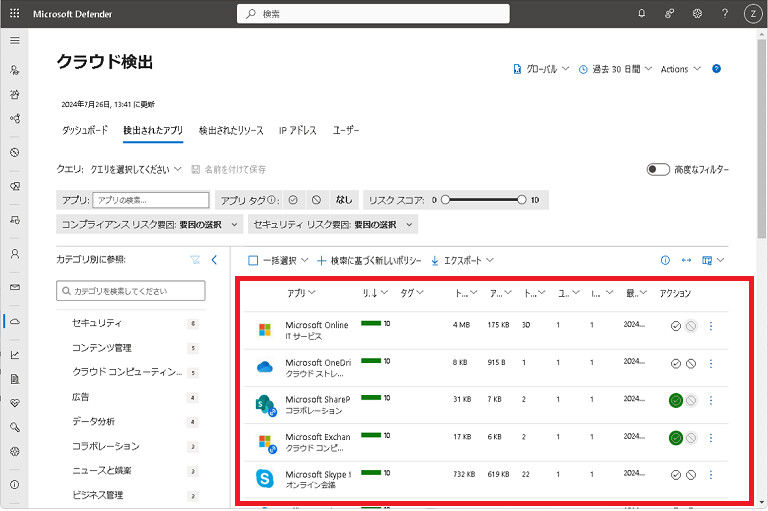Open the identities sidebar person icon

coord(15,254)
